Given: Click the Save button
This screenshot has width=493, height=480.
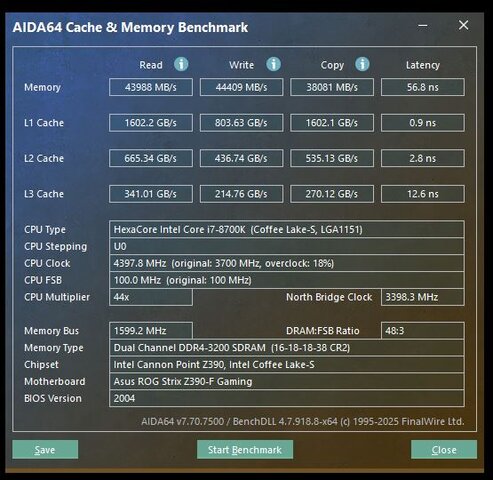Looking at the screenshot, I should 45,450.
